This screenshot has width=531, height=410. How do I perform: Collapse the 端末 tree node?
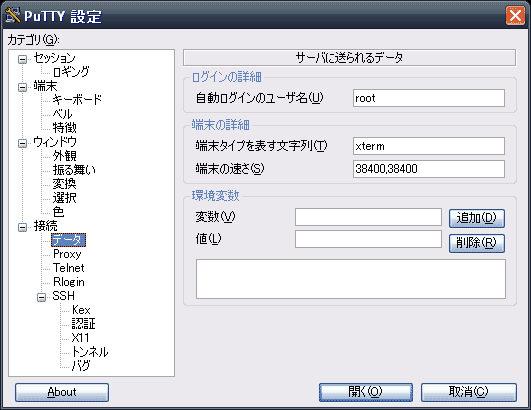(x=22, y=87)
